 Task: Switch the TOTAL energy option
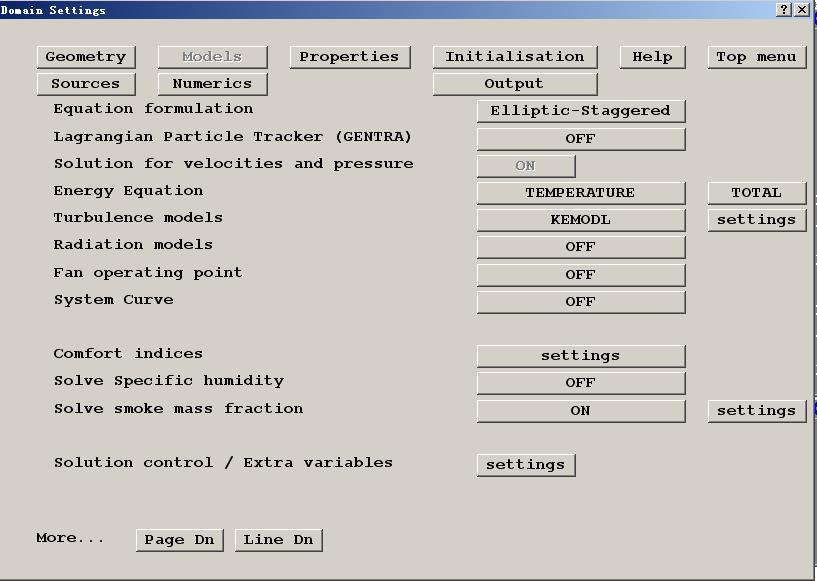pos(756,193)
